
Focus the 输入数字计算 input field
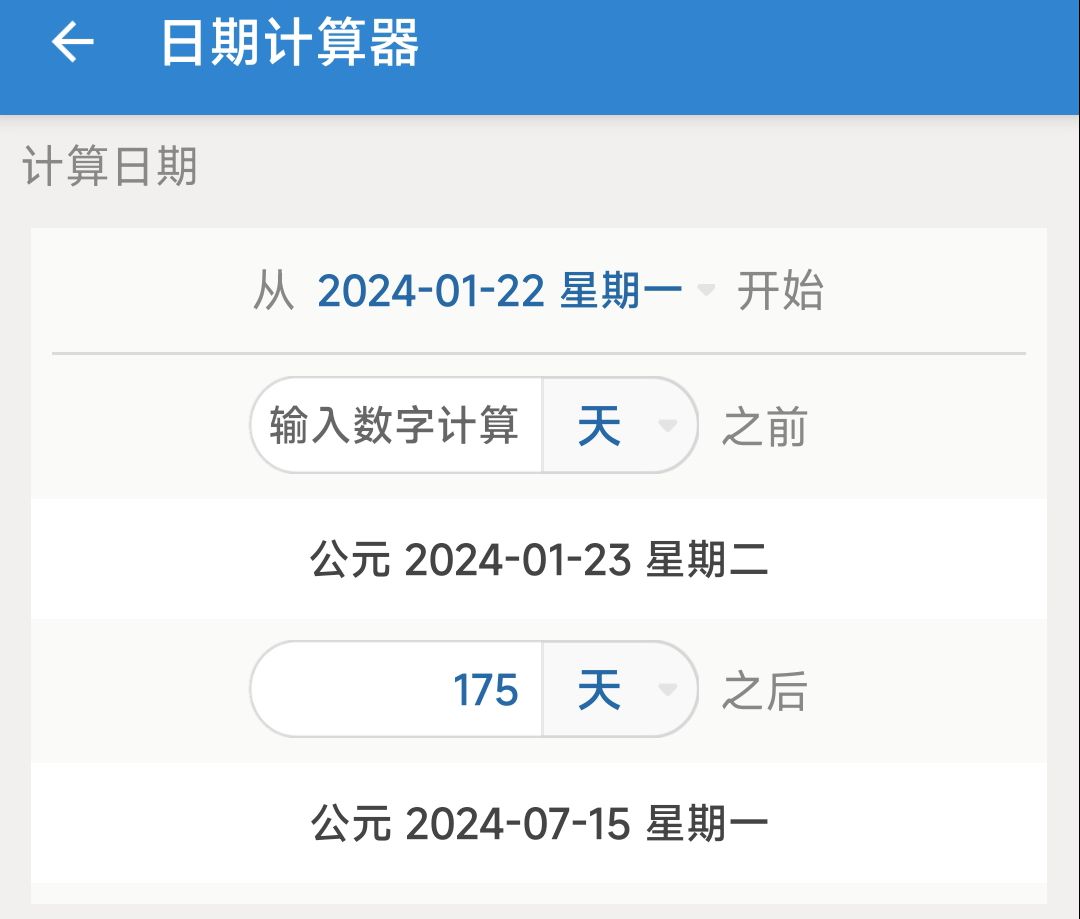(395, 427)
